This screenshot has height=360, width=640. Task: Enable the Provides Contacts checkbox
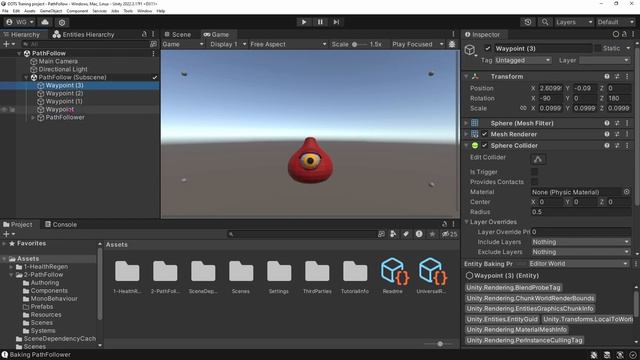pyautogui.click(x=534, y=182)
